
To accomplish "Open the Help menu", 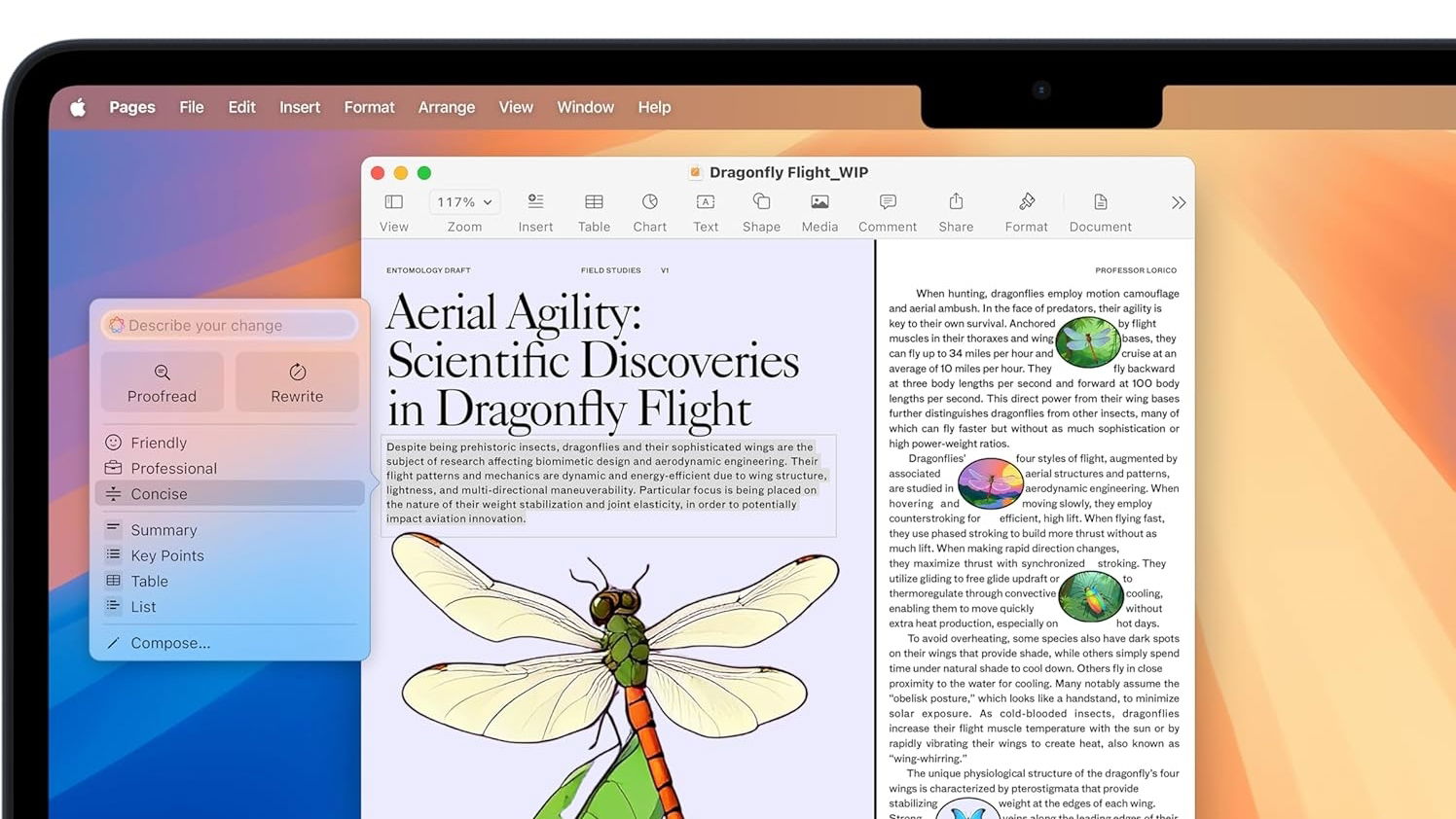I will 654,107.
